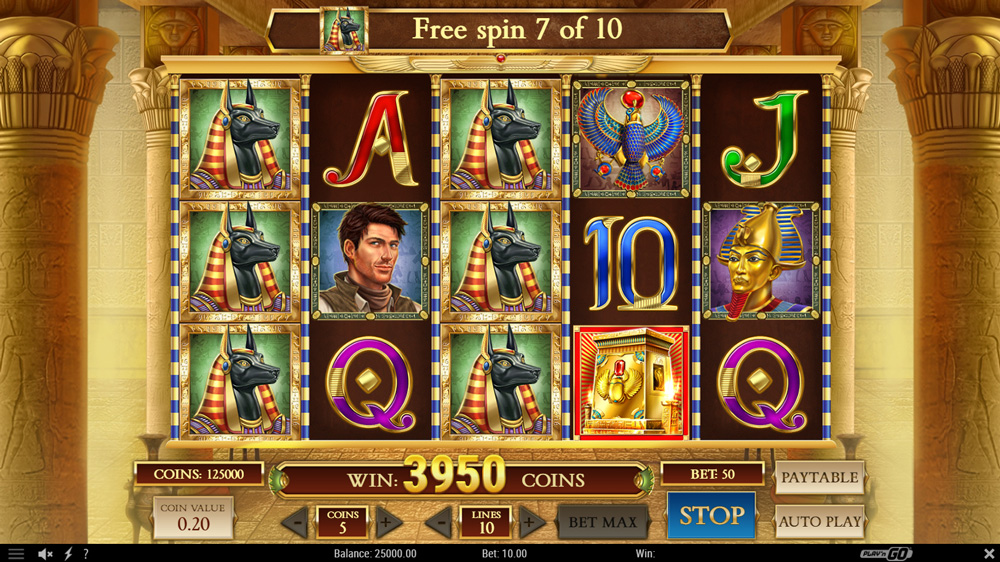Change the COIN VALUE 0.20 box
Viewport: 1000px width, 562px height.
(193, 518)
